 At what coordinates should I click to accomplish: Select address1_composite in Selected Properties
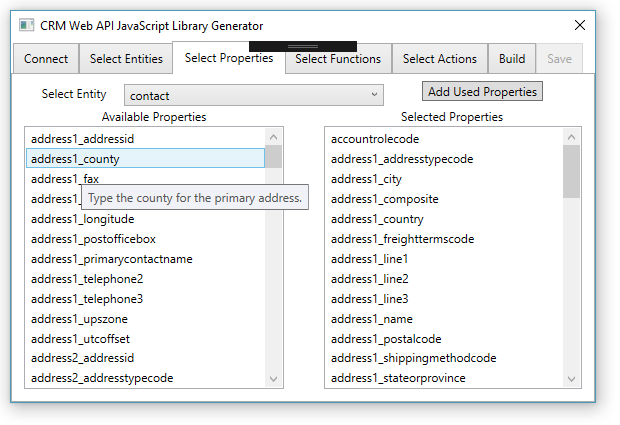click(444, 199)
